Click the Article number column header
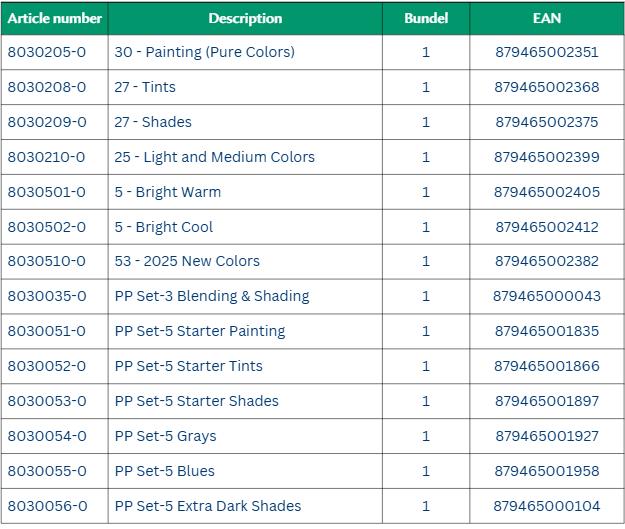625x529 pixels. pos(55,18)
